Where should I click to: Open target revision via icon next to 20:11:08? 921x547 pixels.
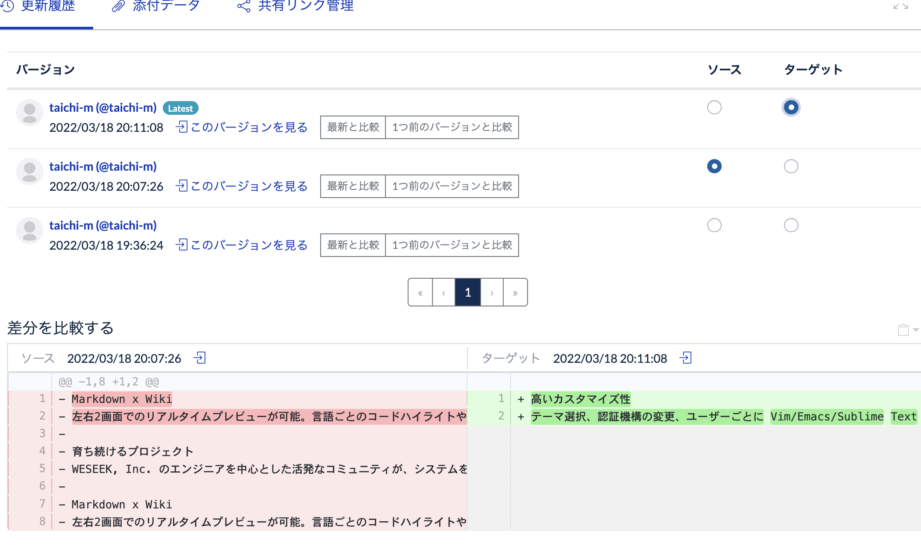[x=686, y=357]
